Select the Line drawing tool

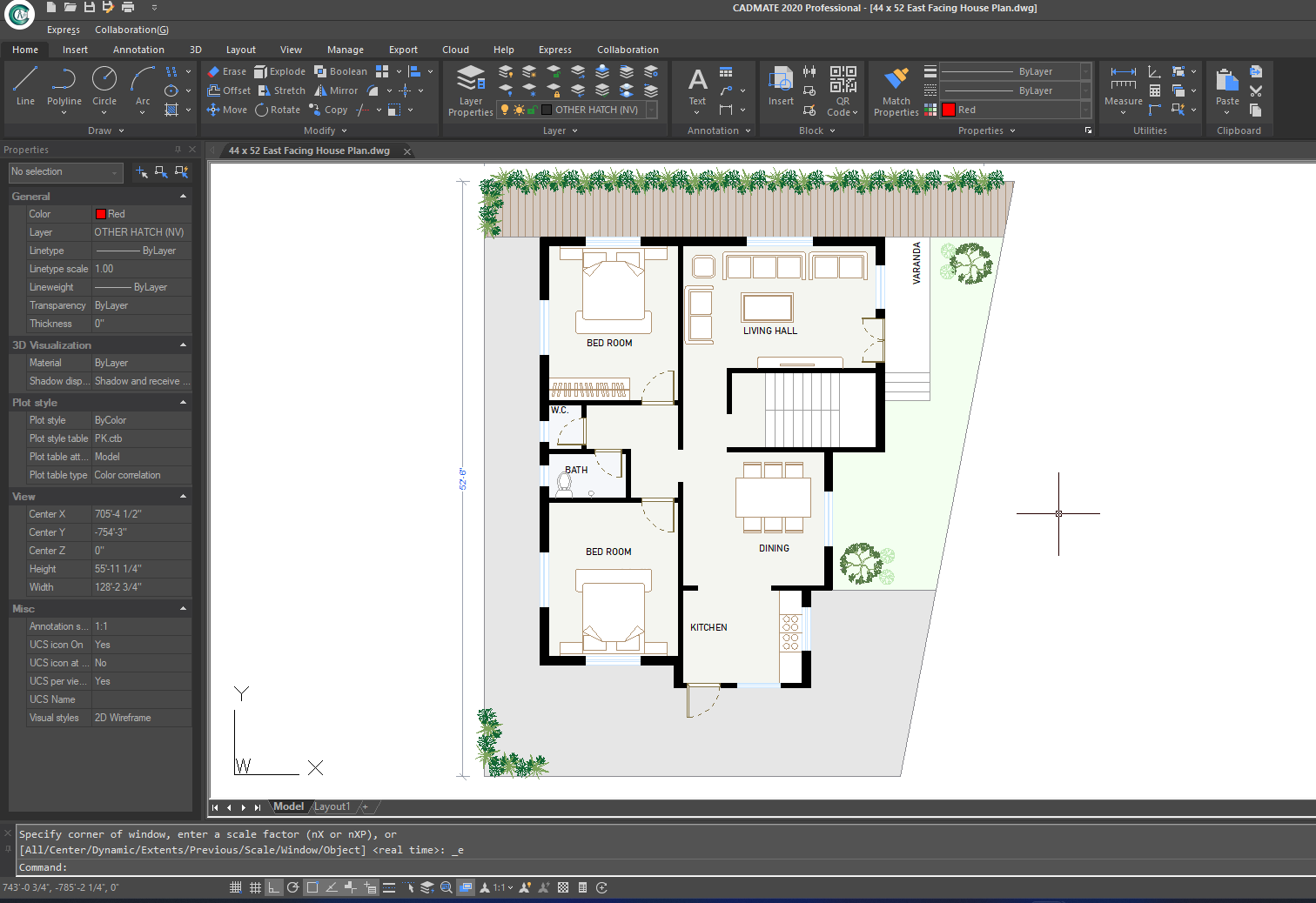tap(25, 85)
